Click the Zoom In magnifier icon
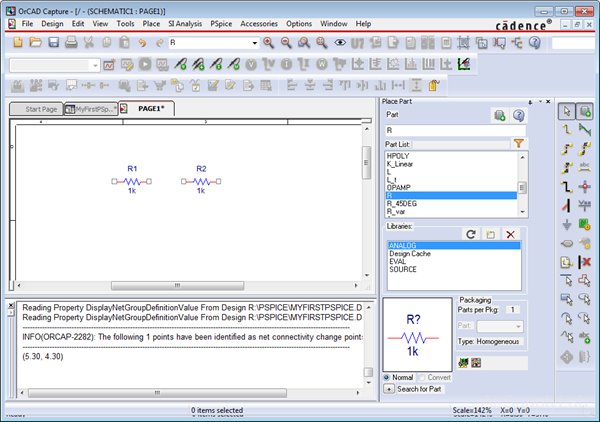 tap(268, 43)
